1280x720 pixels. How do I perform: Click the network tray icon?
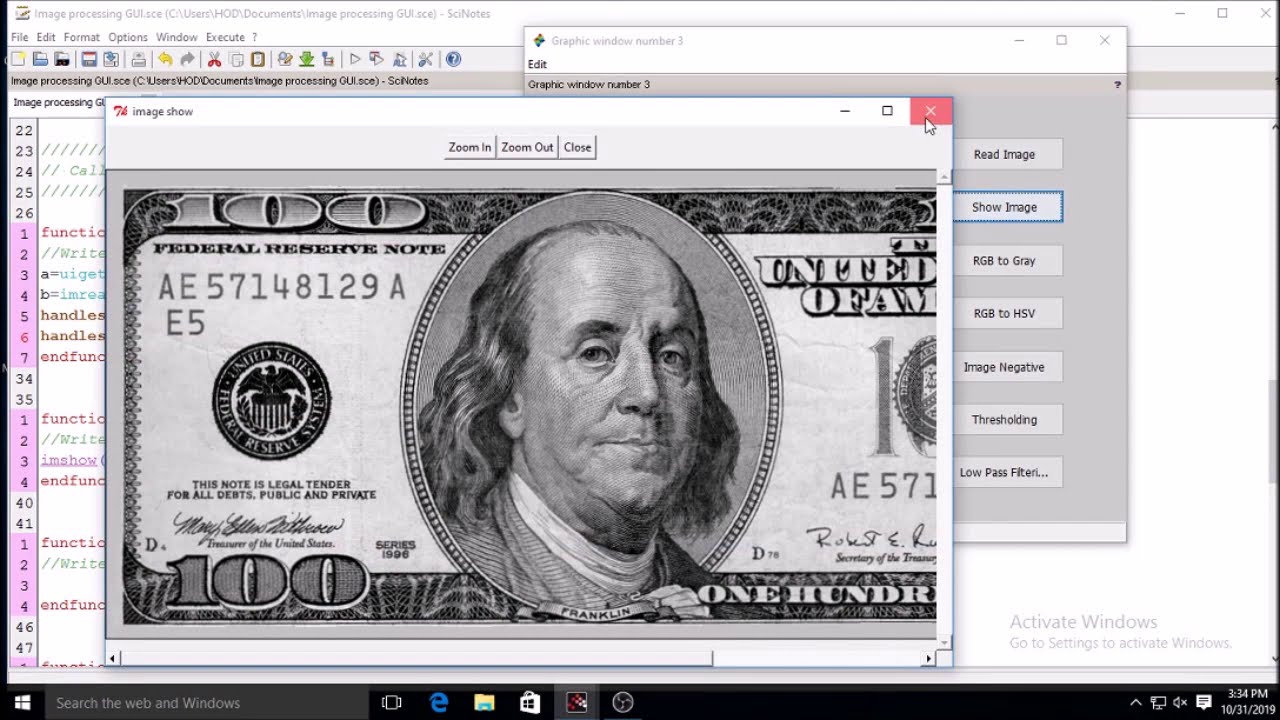coord(1158,703)
